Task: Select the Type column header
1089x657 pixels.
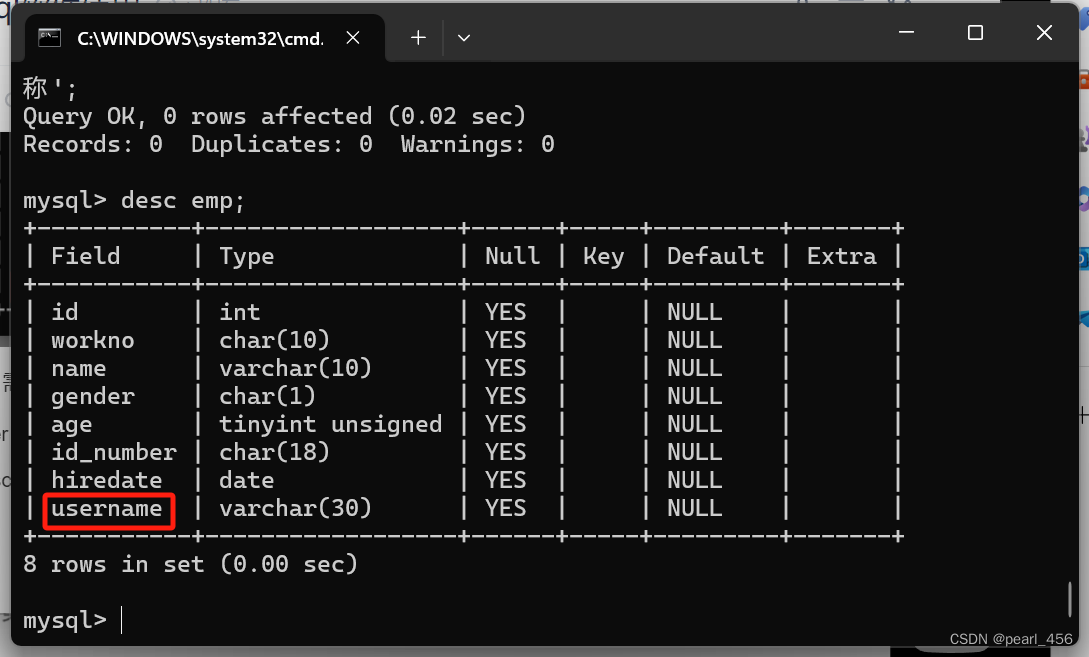Action: point(246,256)
